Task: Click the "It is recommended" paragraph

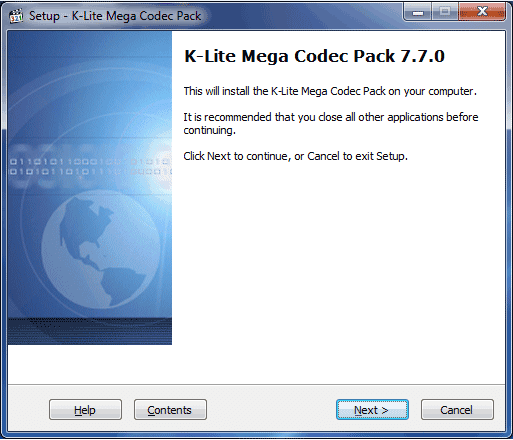Action: click(331, 123)
